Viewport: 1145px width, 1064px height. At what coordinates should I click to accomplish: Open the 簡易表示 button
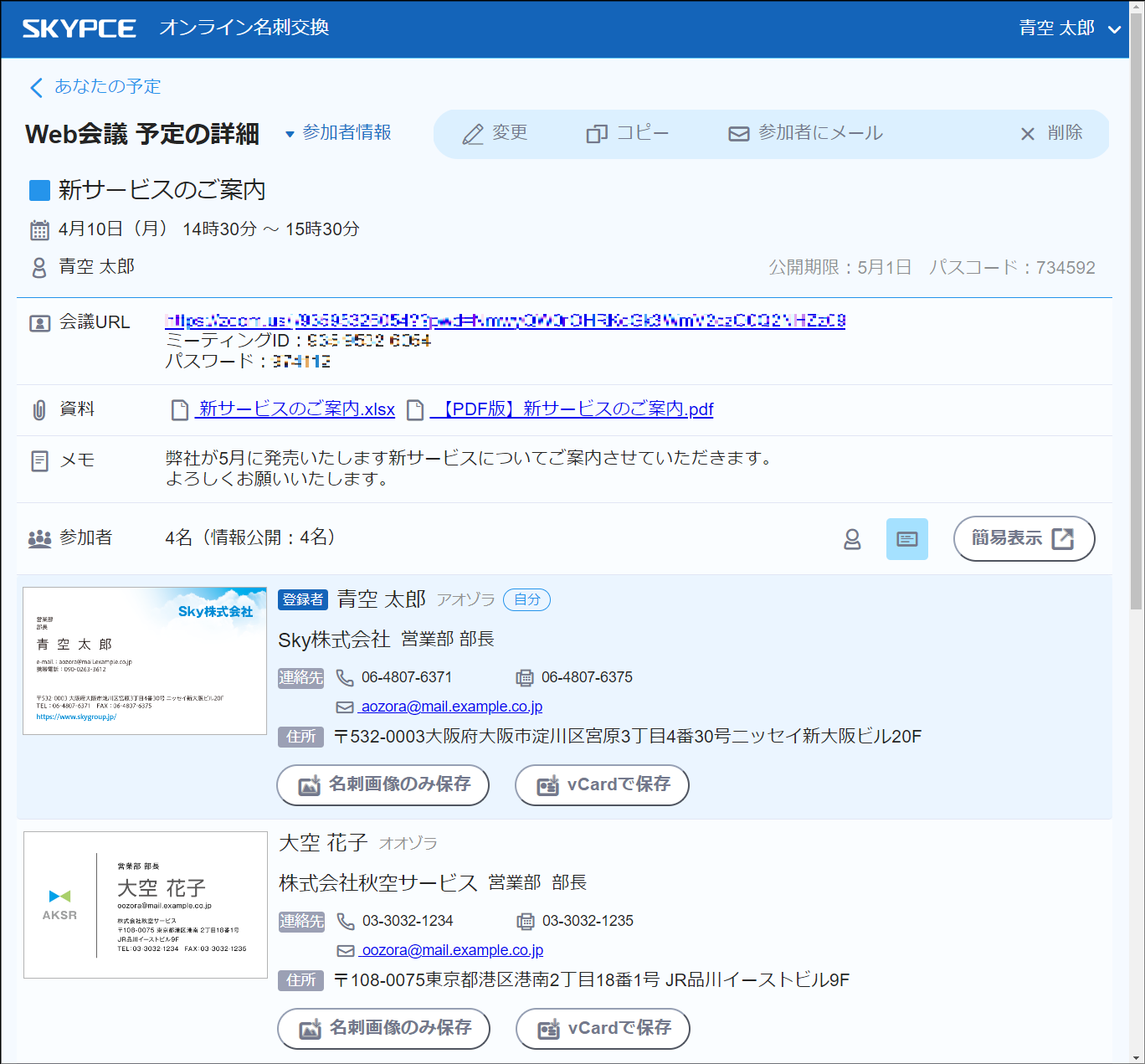pyautogui.click(x=1023, y=538)
